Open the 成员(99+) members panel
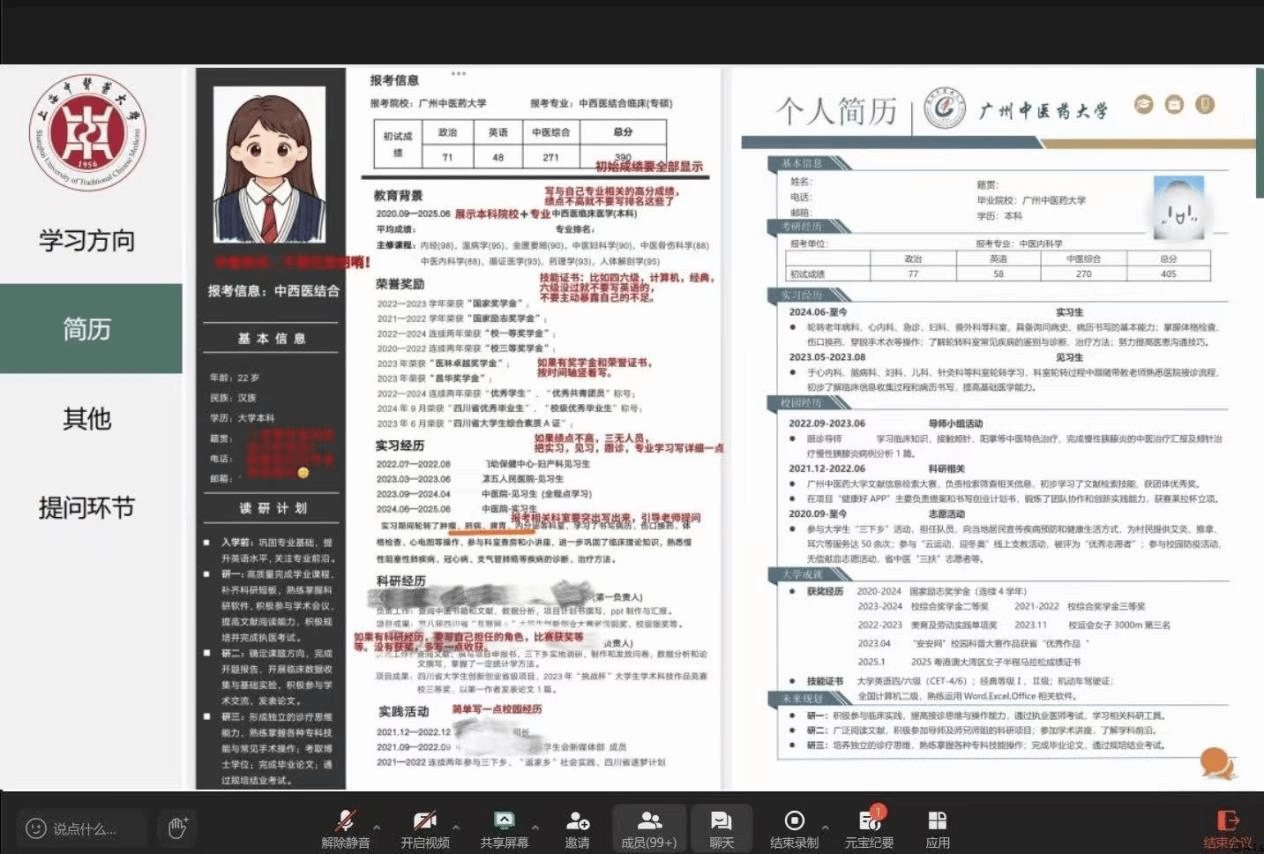This screenshot has height=854, width=1264. tap(649, 821)
